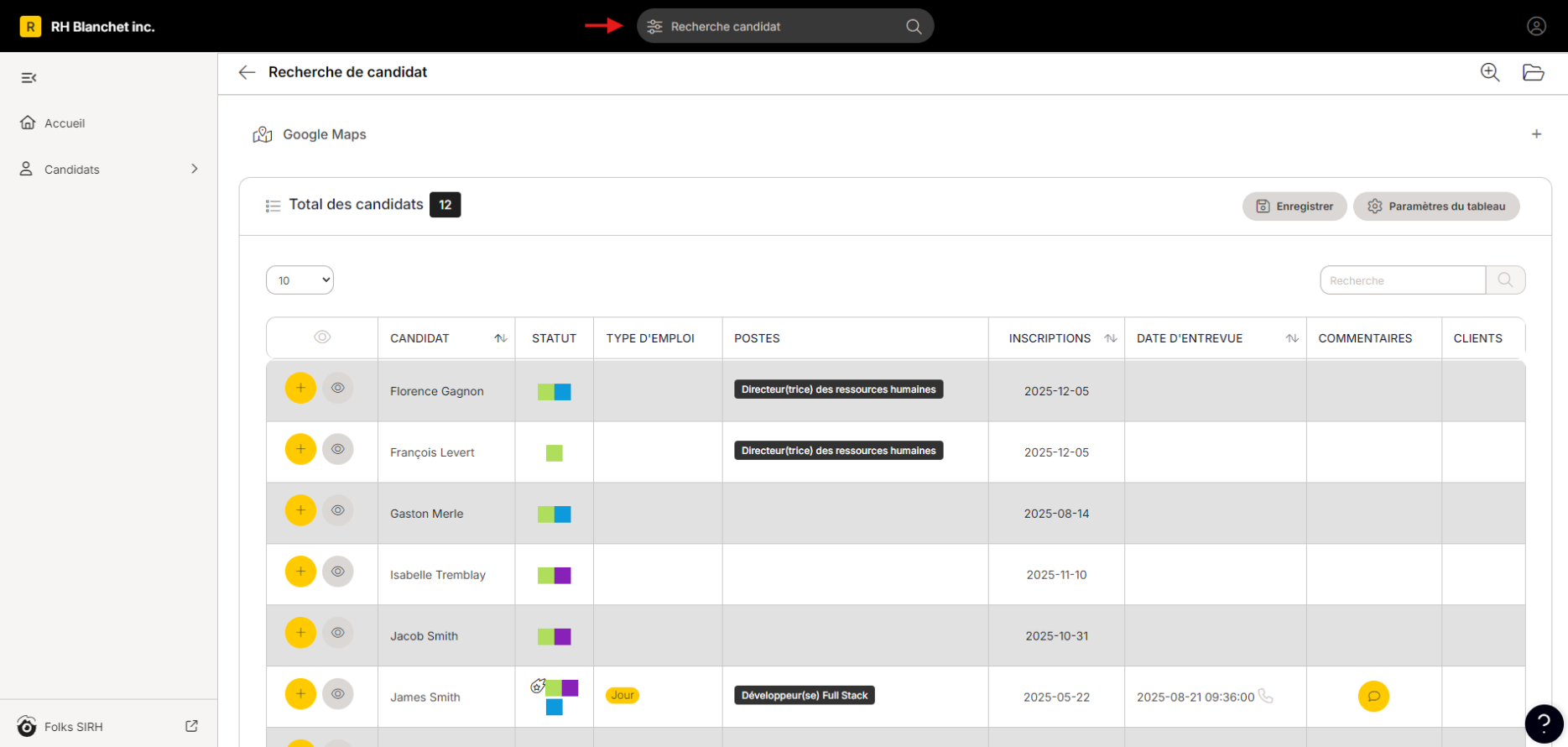The width and height of the screenshot is (1568, 747).
Task: View James Smith with the eye icon
Action: 338,694
